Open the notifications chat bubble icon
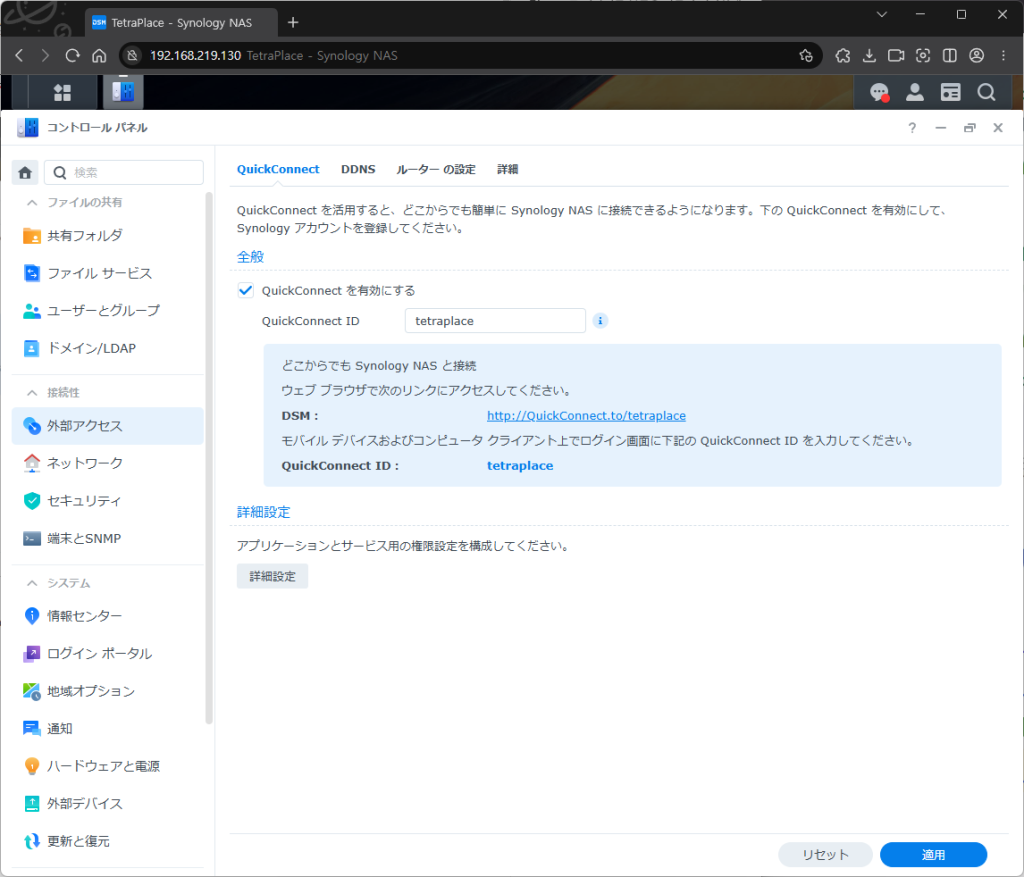This screenshot has width=1024, height=877. tap(879, 92)
